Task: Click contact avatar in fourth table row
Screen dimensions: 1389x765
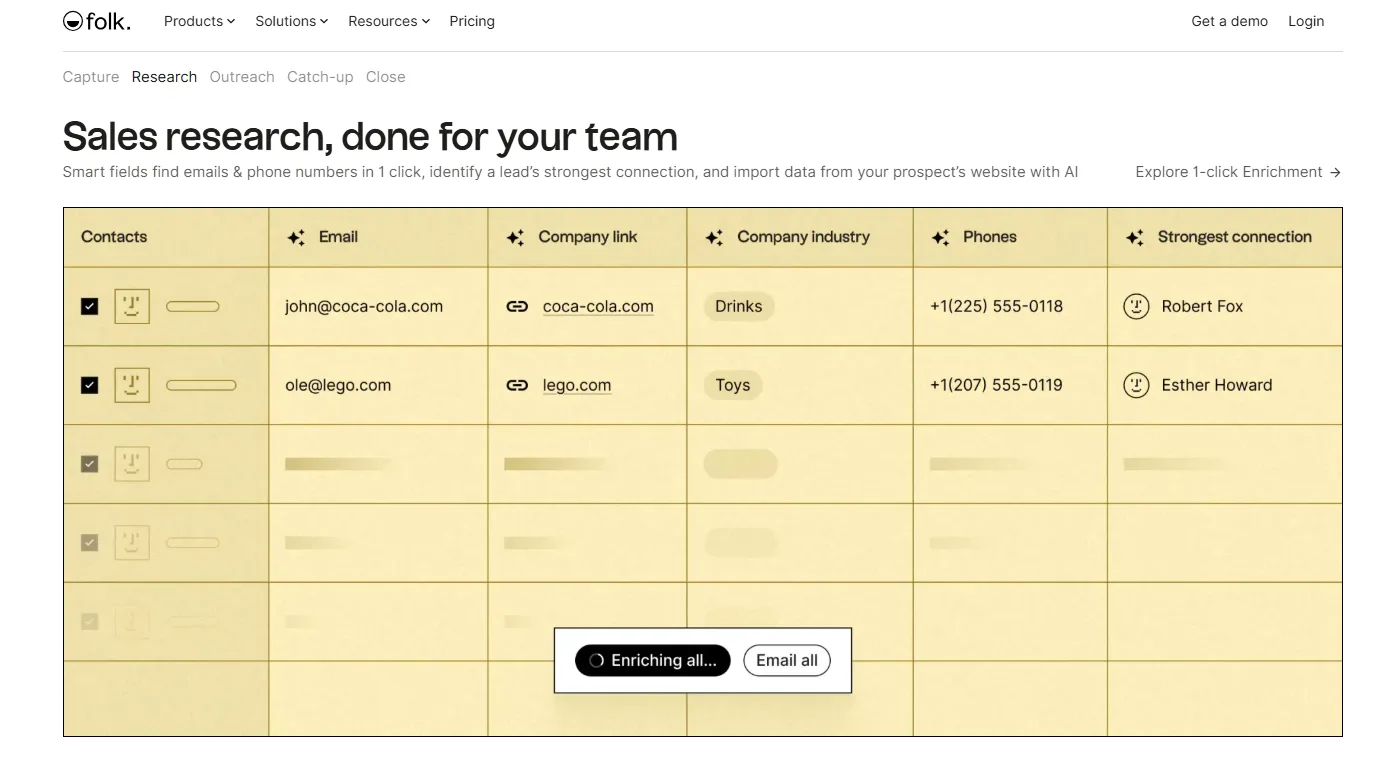Action: (x=132, y=543)
